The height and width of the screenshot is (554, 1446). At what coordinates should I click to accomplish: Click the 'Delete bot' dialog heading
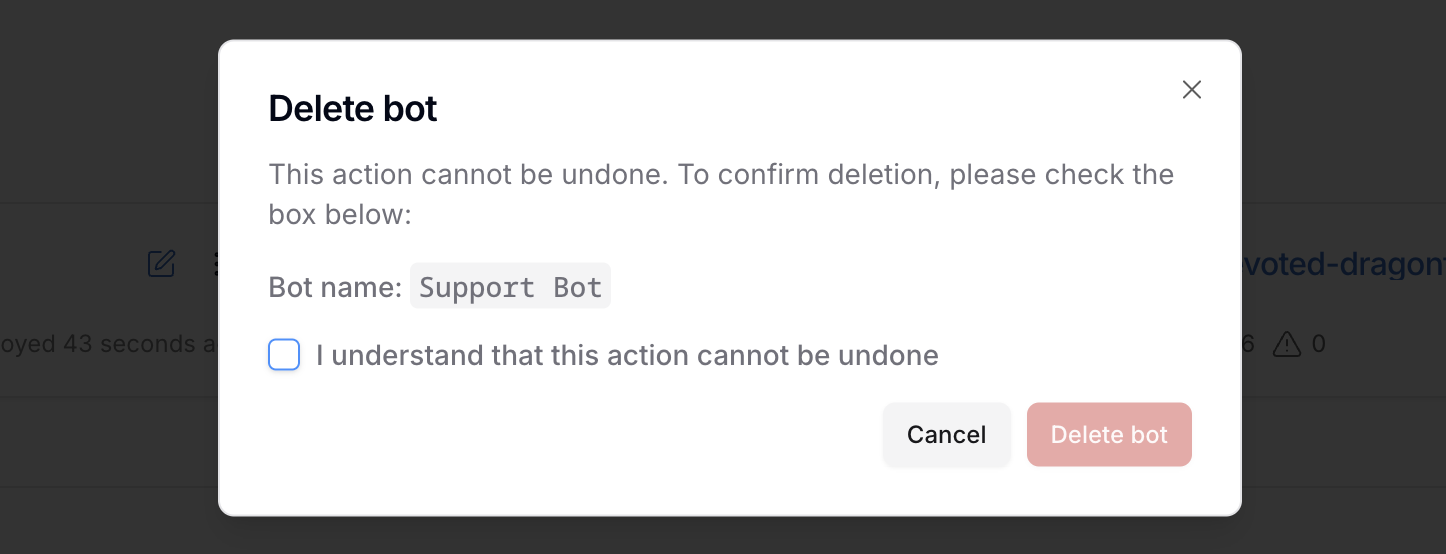pyautogui.click(x=353, y=109)
